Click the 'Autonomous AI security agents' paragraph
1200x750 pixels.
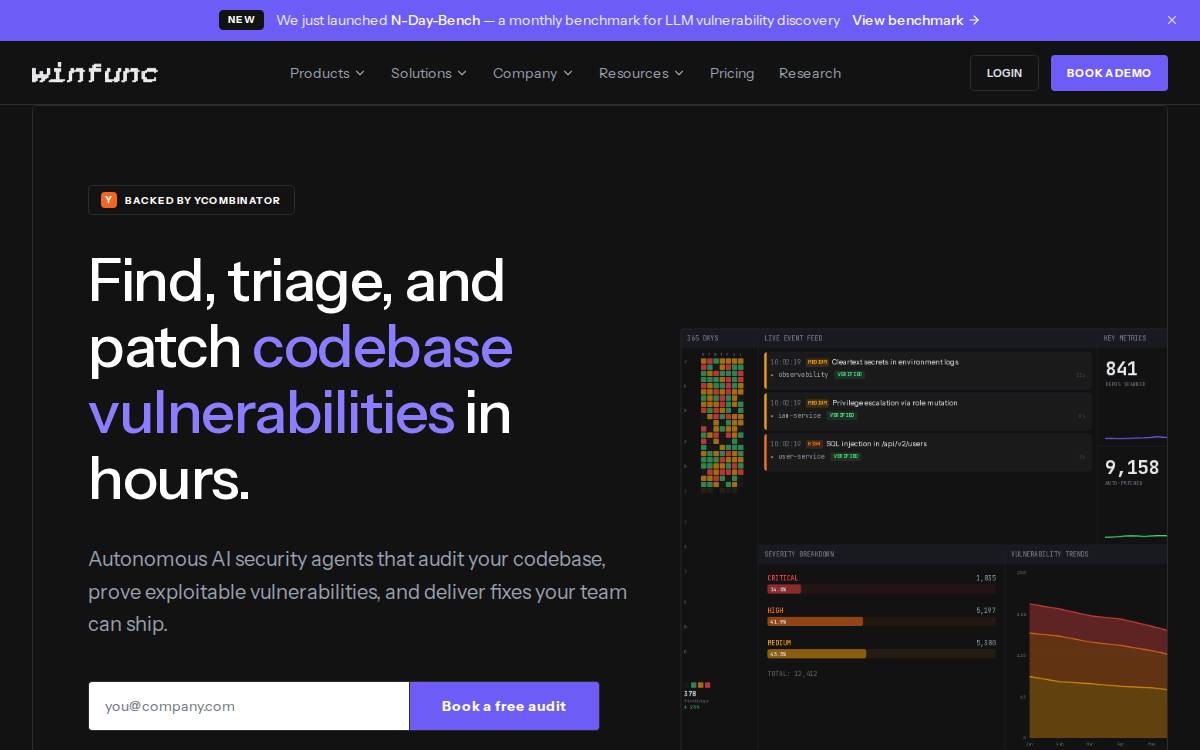(357, 591)
